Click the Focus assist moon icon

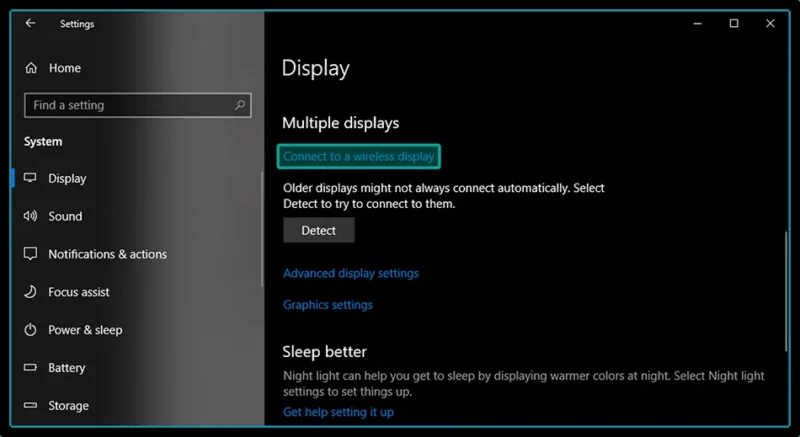tap(30, 292)
